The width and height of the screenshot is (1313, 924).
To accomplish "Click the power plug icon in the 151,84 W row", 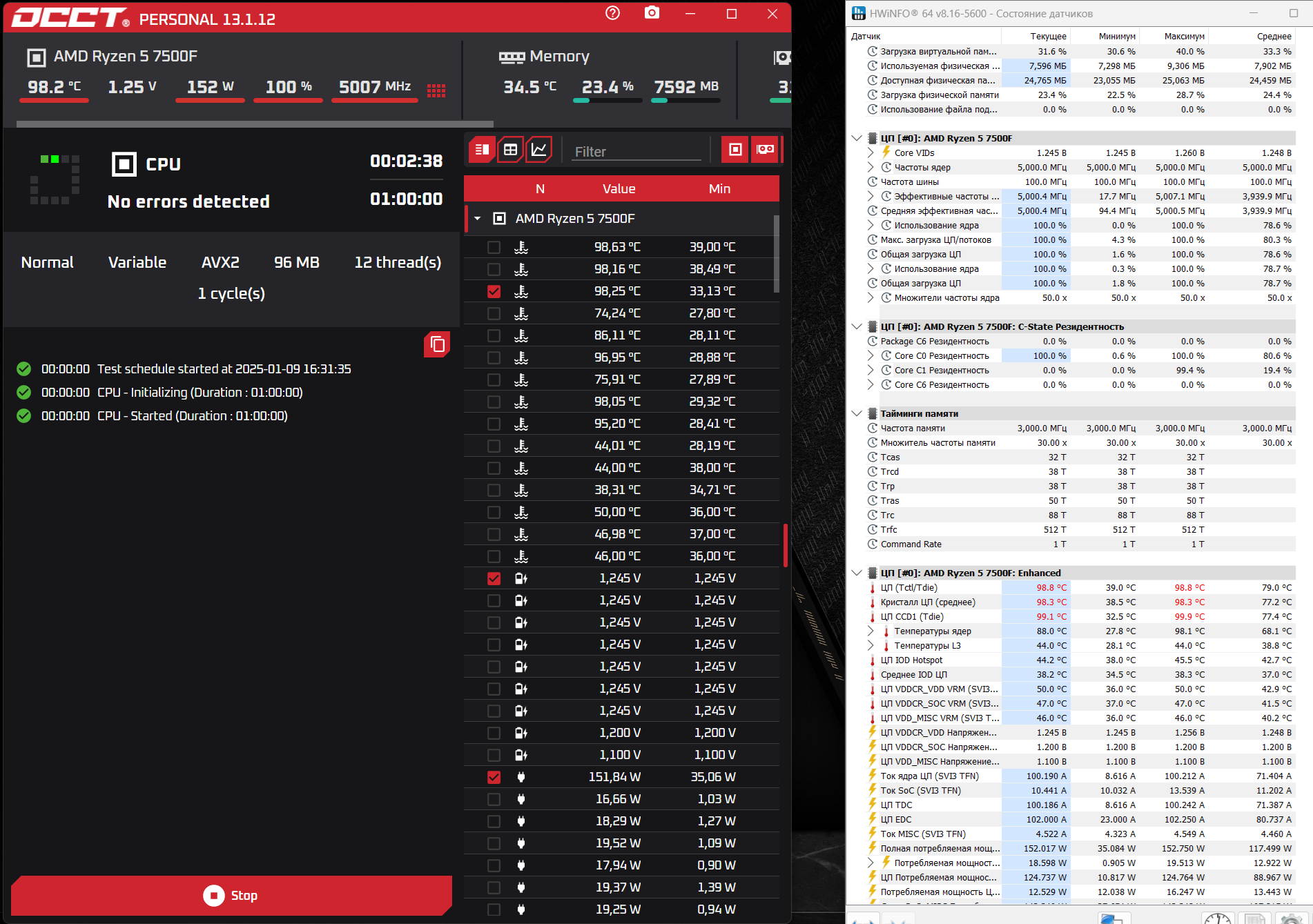I will coord(521,777).
